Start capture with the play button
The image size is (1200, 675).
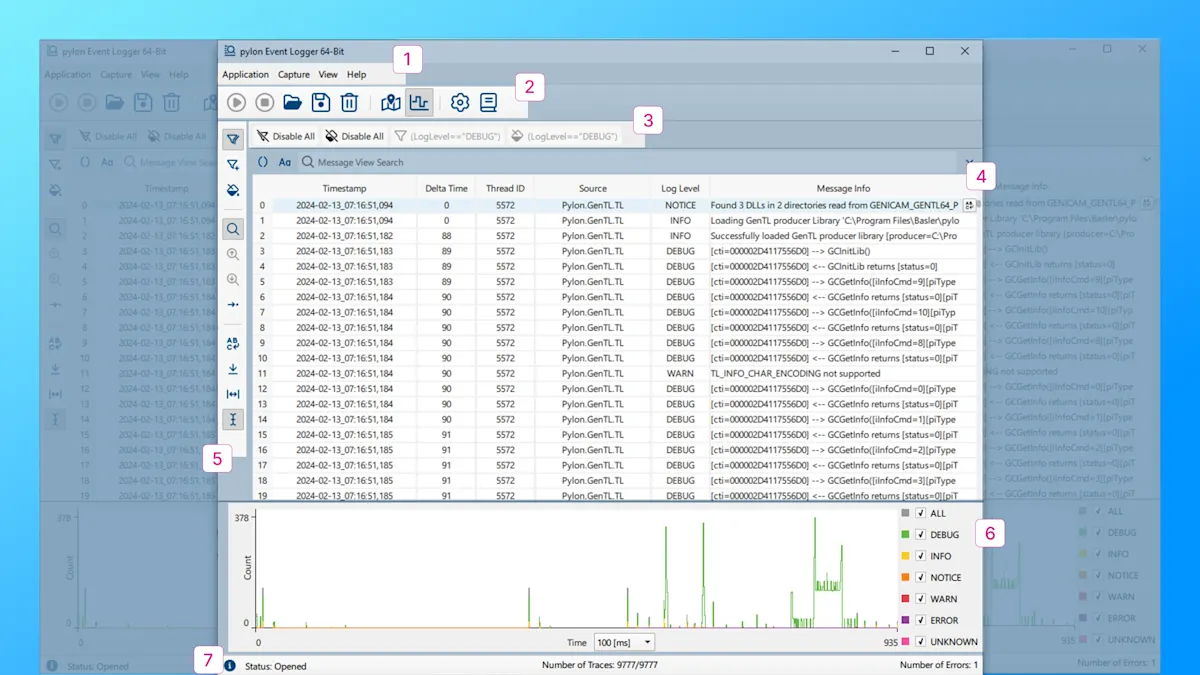237,102
